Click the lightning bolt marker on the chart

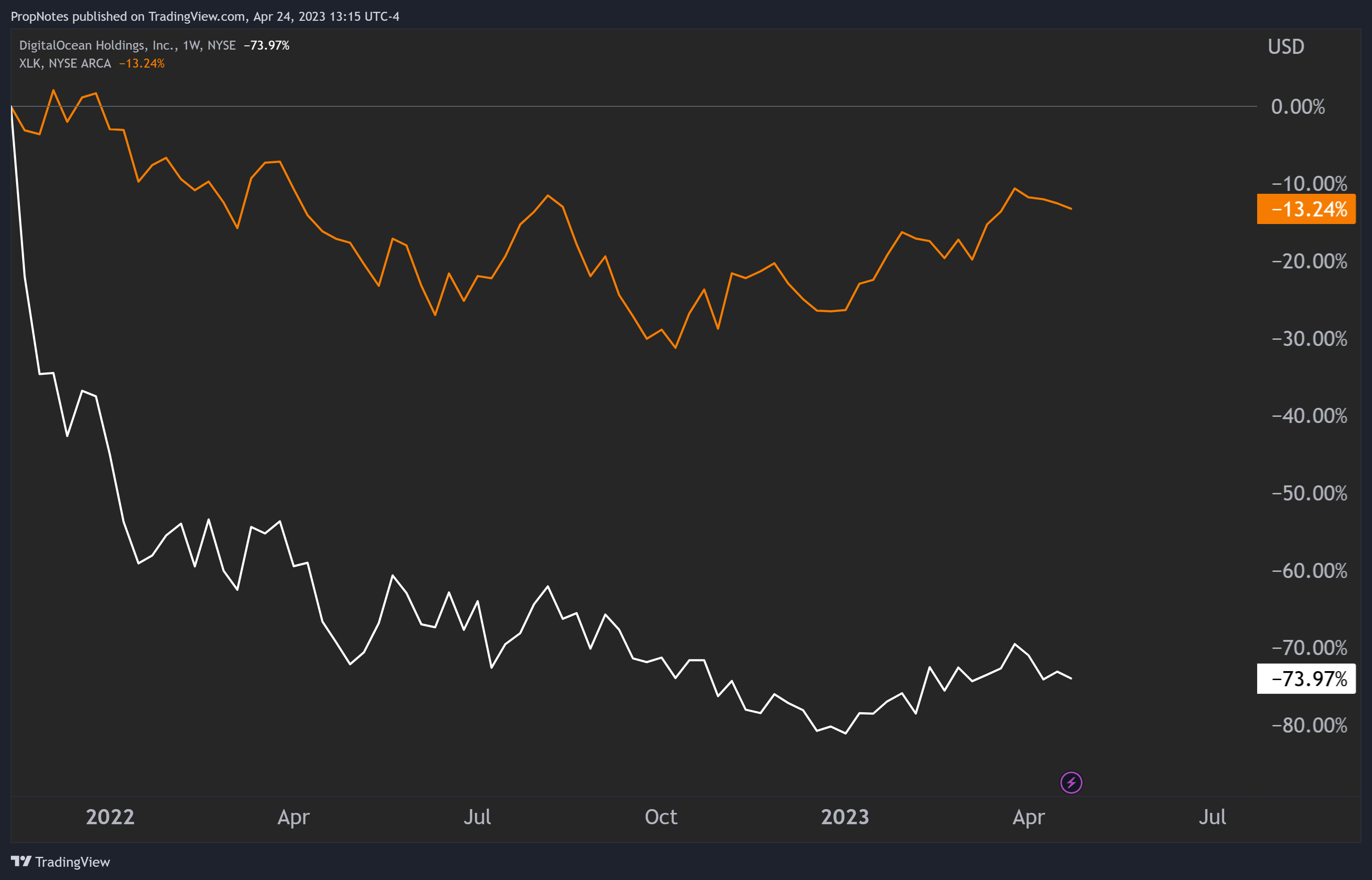(1072, 783)
